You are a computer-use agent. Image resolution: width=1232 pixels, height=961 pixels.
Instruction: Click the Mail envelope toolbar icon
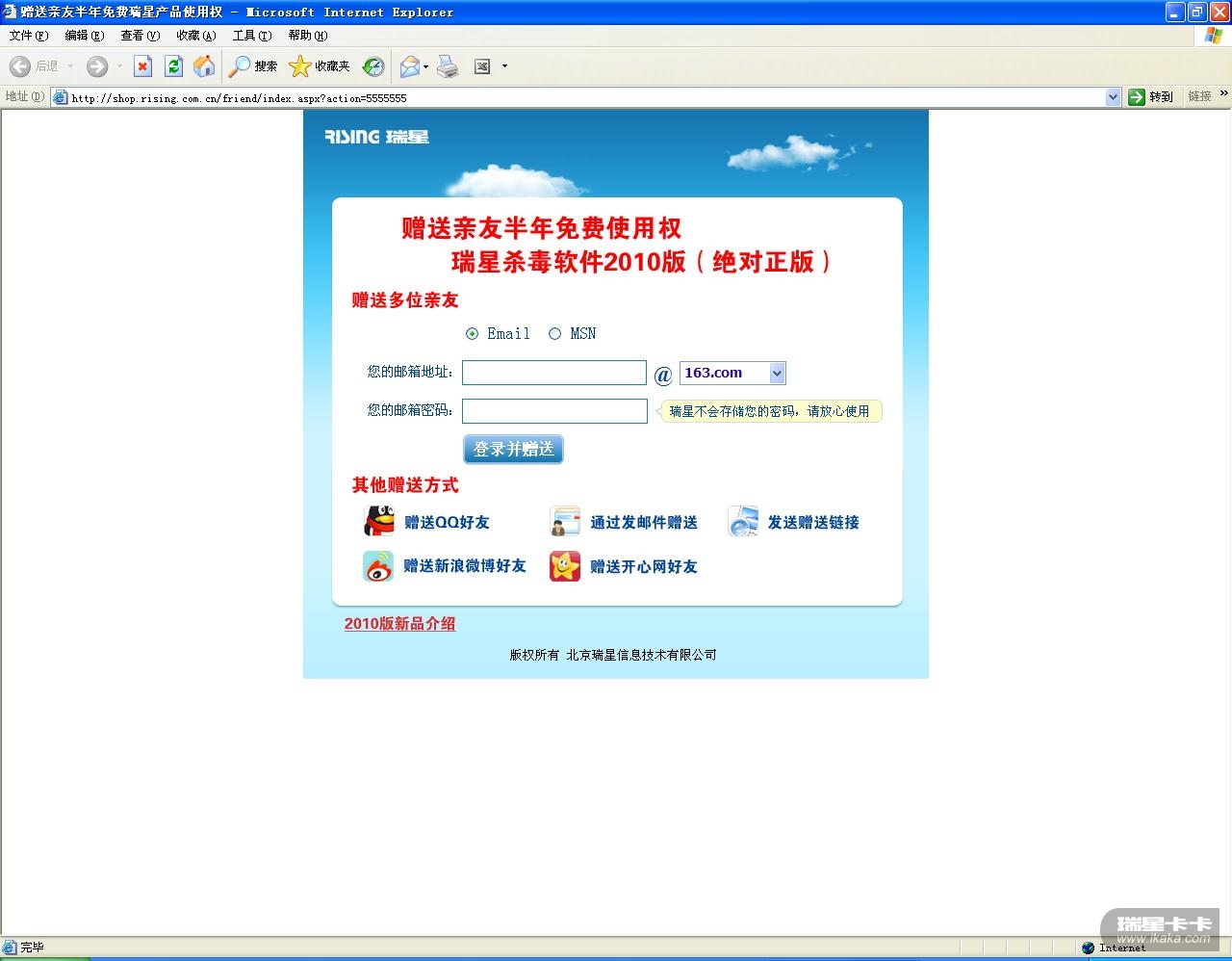point(410,66)
